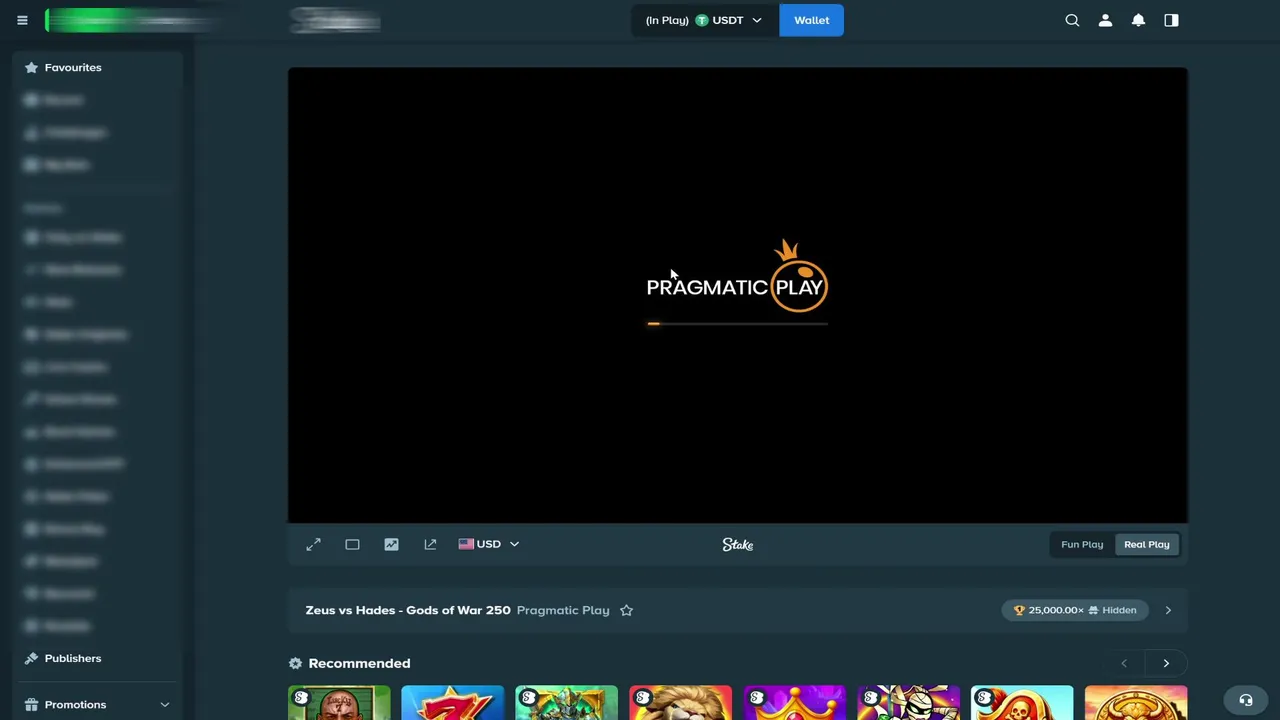The height and width of the screenshot is (720, 1280).
Task: Open the lion game thumbnail
Action: pos(680,703)
